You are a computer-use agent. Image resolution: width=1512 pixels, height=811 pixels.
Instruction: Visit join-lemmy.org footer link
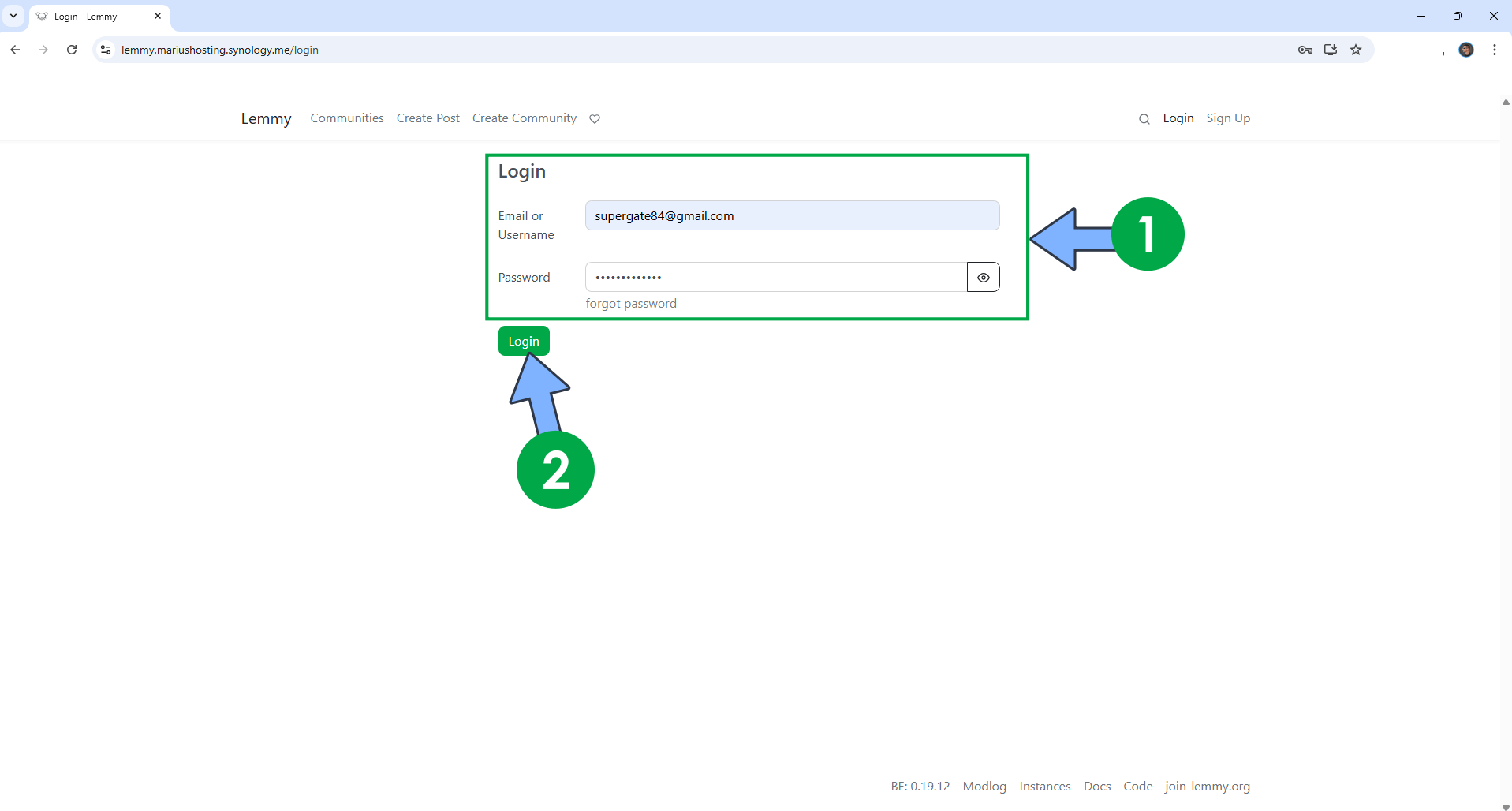point(1208,787)
